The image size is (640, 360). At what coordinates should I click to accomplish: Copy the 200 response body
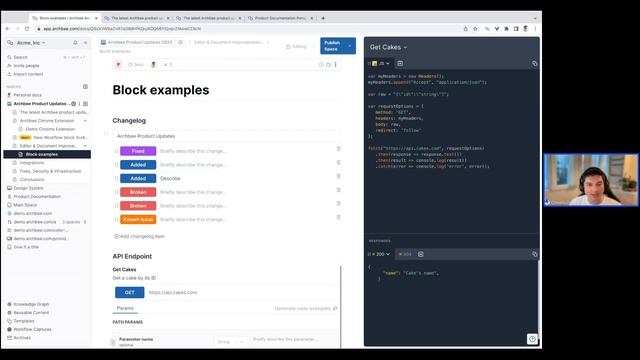pyautogui.click(x=534, y=254)
